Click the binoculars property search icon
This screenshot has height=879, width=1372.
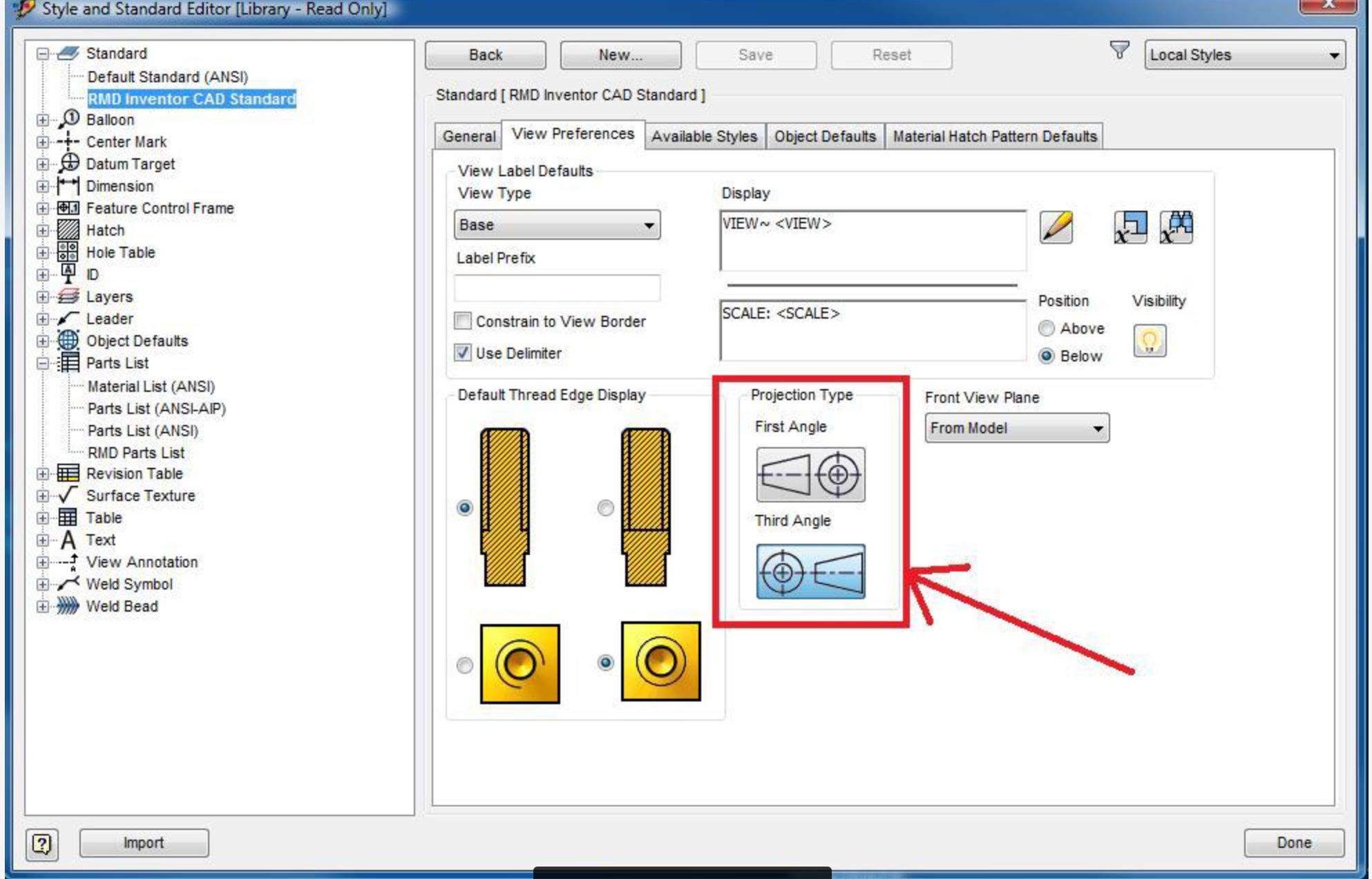tap(1176, 227)
